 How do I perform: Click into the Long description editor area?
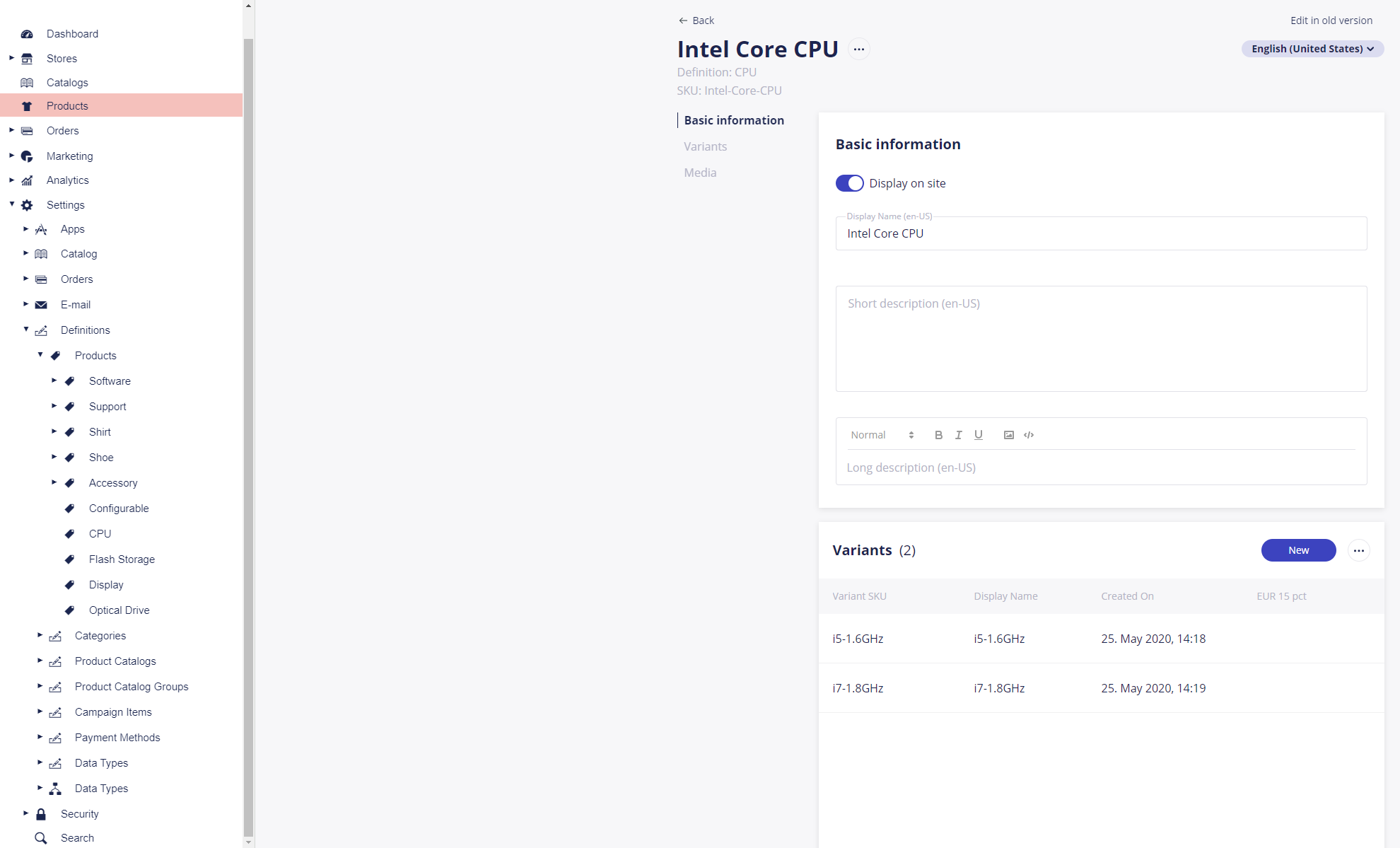[1101, 467]
